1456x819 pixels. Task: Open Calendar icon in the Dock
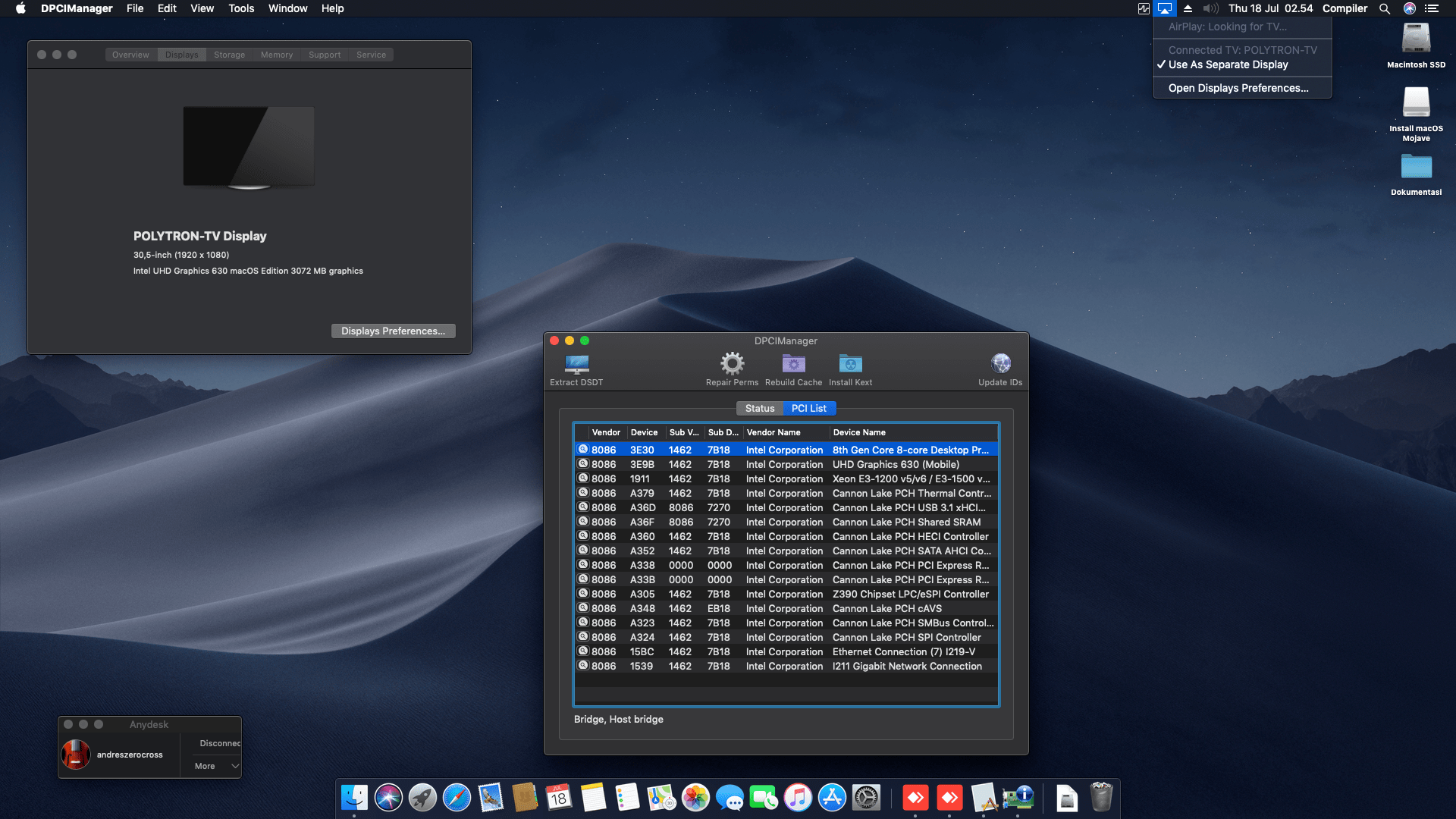point(559,798)
